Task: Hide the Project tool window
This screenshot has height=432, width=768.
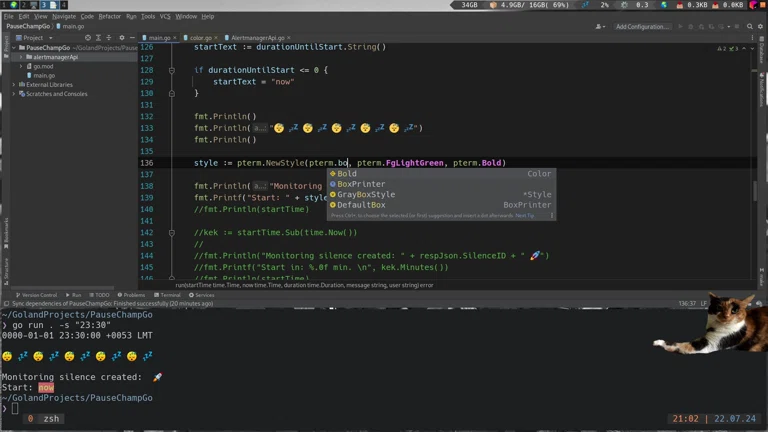Action: [132, 38]
